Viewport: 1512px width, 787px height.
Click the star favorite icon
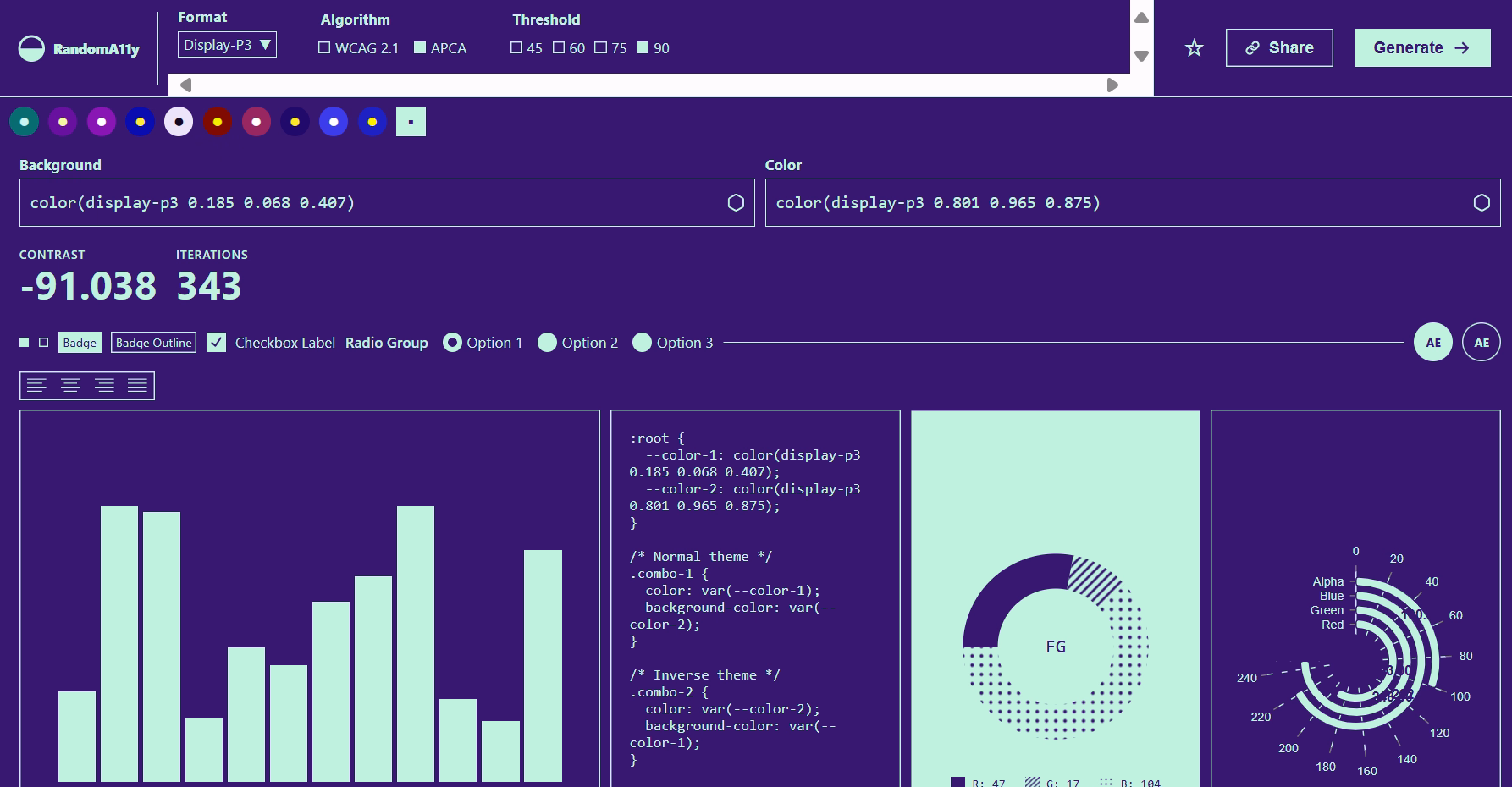[1194, 48]
